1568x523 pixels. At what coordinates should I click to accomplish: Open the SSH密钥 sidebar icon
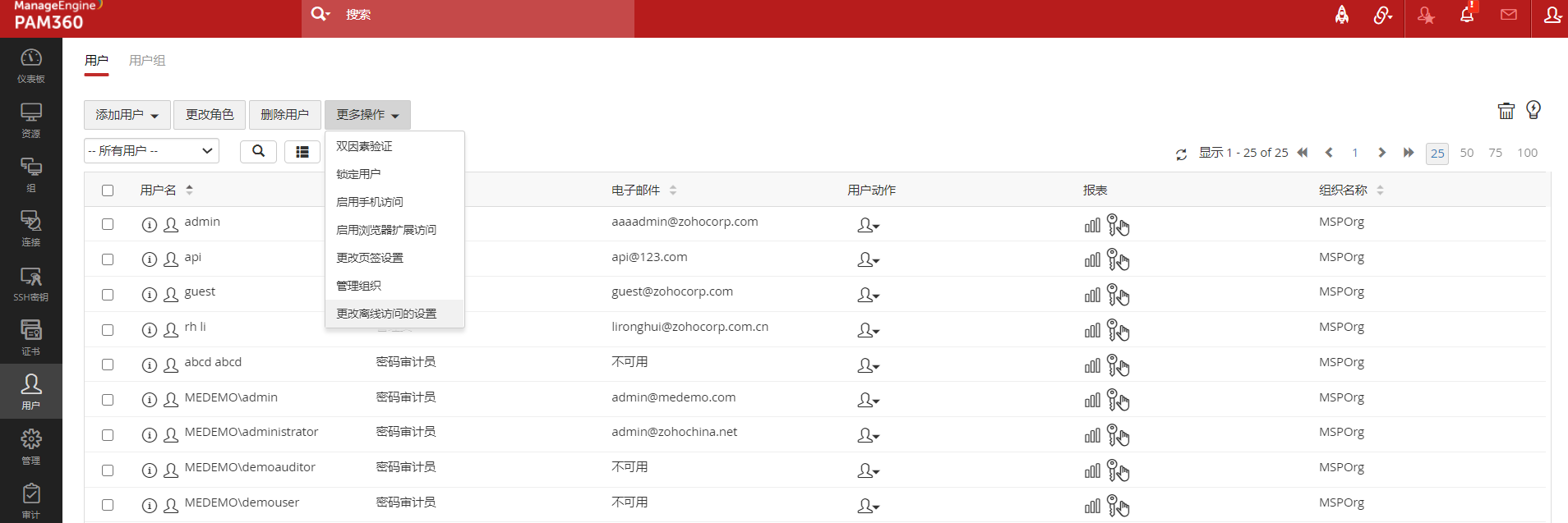30,283
